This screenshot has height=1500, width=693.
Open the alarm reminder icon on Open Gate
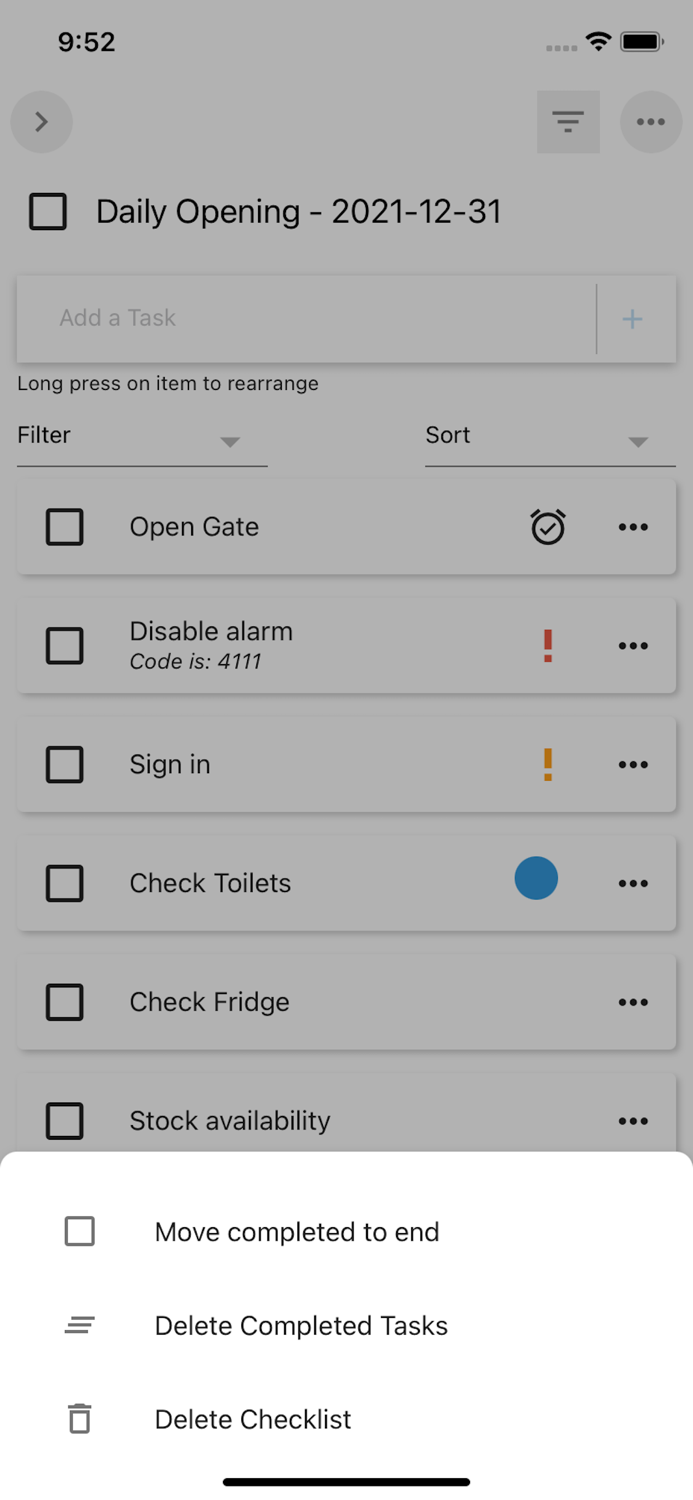(x=547, y=527)
